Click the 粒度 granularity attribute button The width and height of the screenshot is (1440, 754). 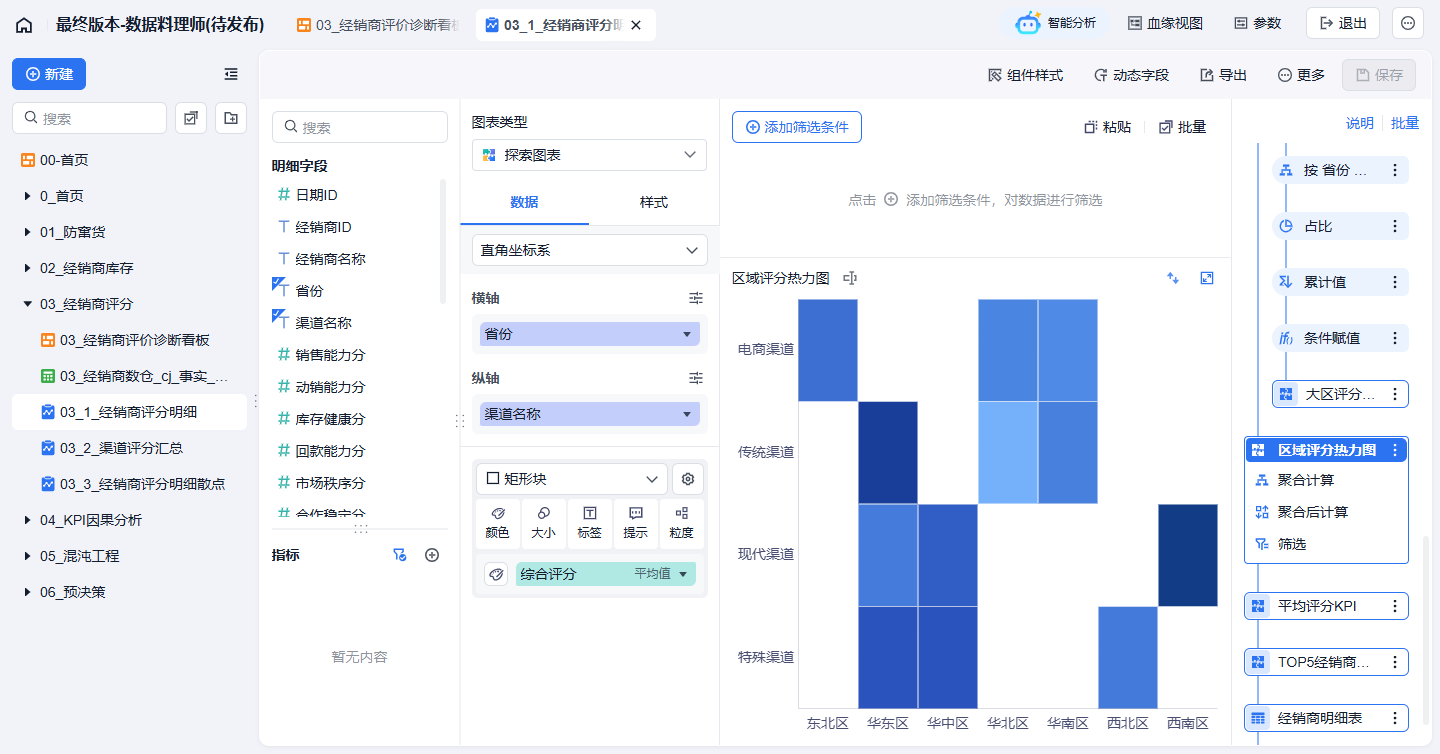[681, 523]
